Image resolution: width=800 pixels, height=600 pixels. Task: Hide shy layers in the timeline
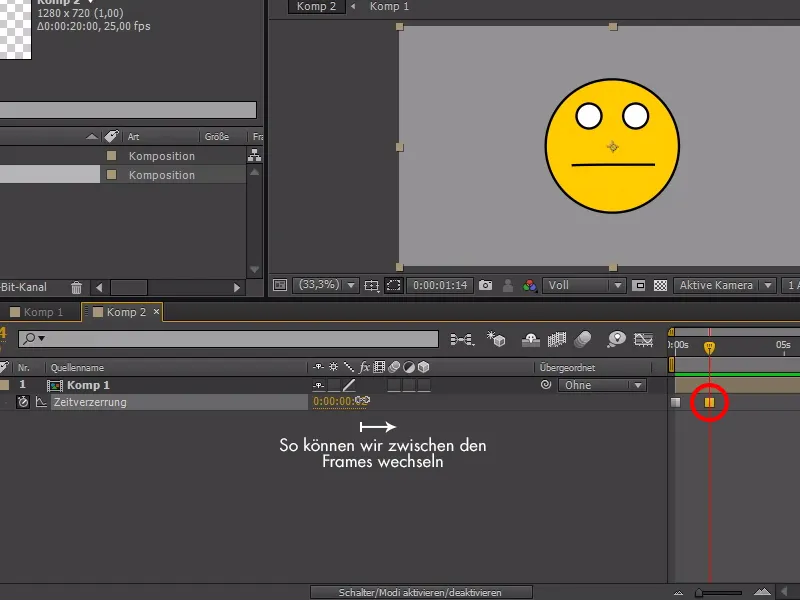tap(530, 338)
